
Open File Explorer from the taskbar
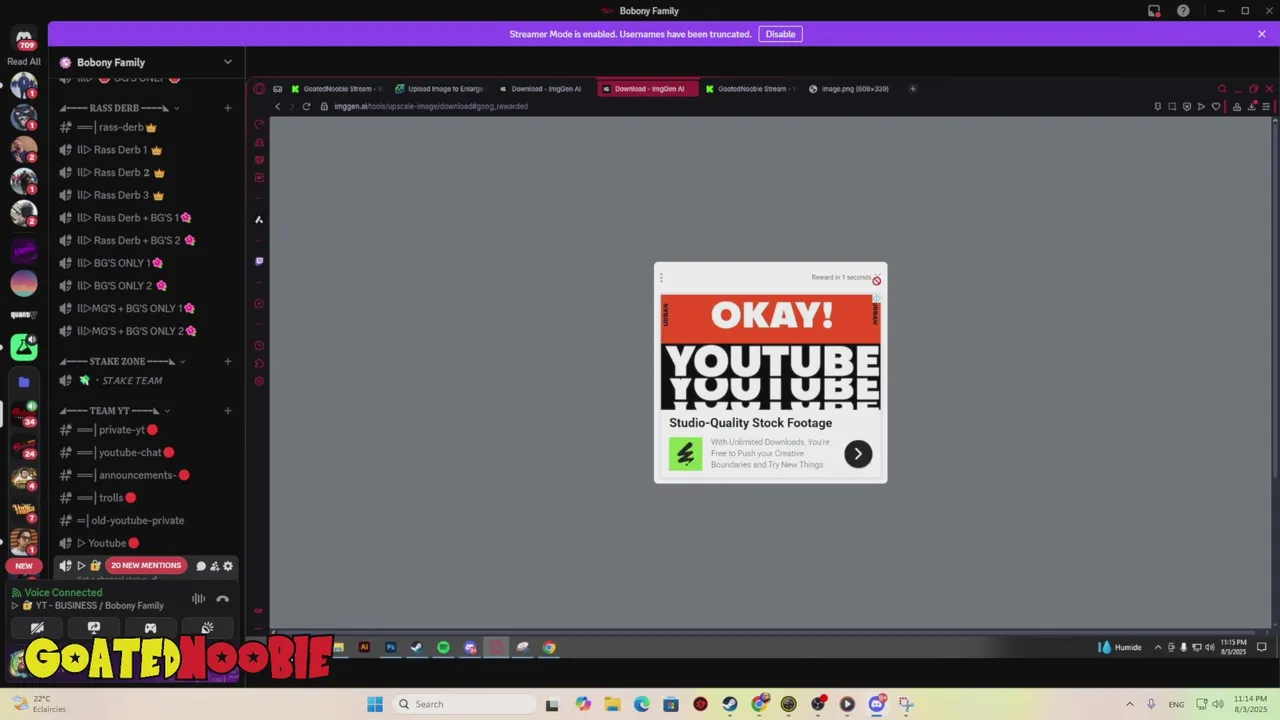[612, 704]
